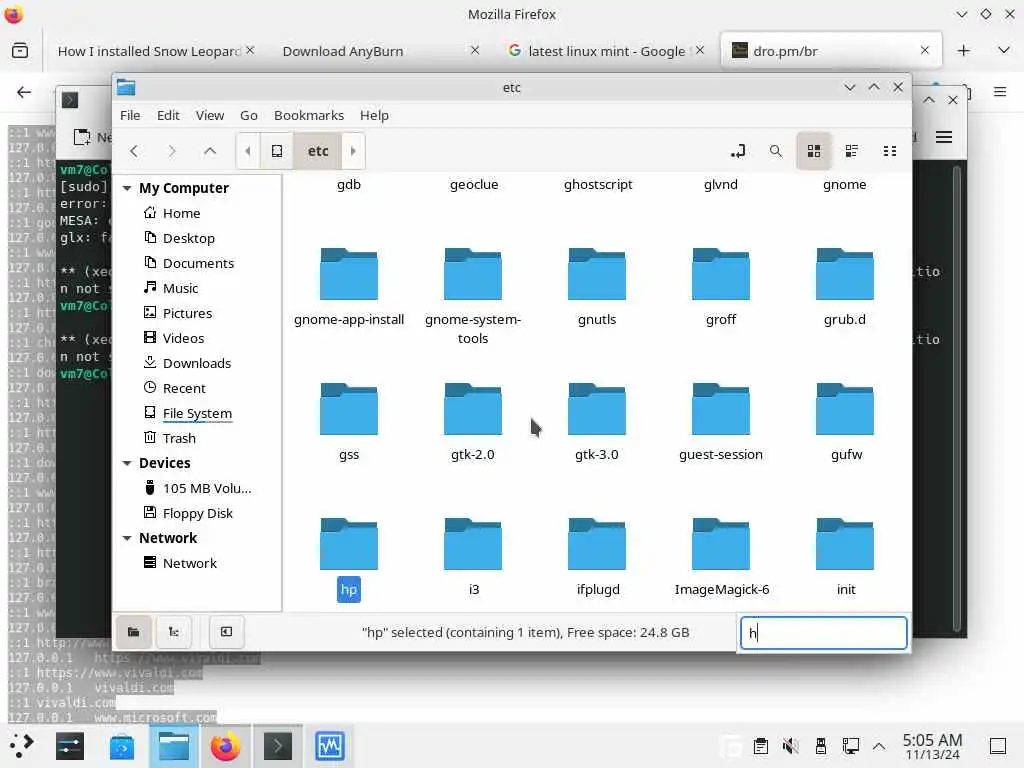
Task: Go forward in etc file manager
Action: click(172, 151)
